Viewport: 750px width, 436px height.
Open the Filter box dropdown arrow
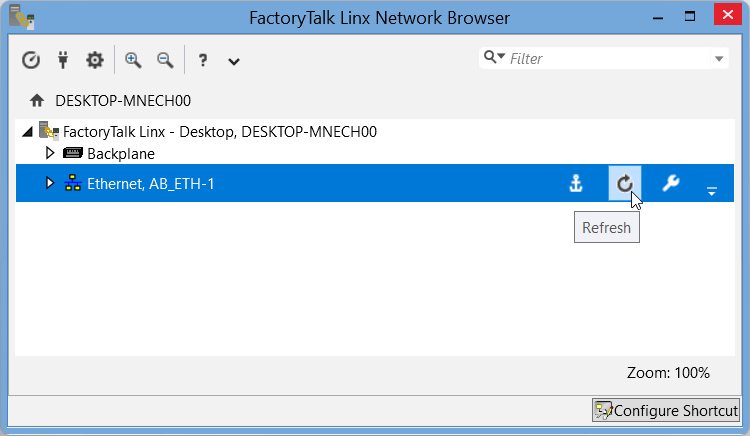(719, 59)
